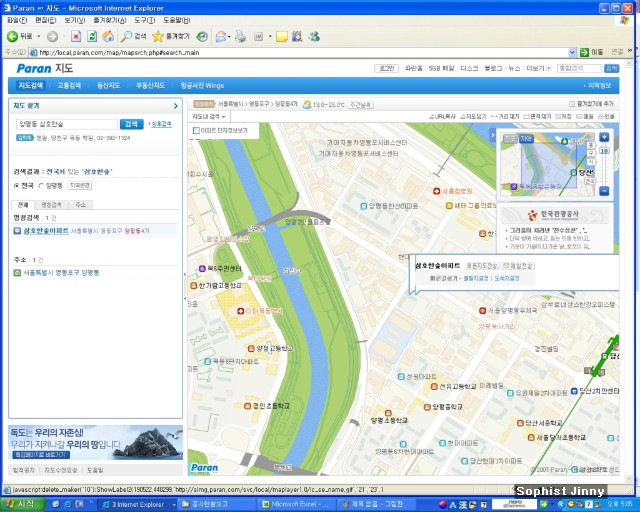
Task: Click the 통합검색 input field at top right
Action: point(579,69)
